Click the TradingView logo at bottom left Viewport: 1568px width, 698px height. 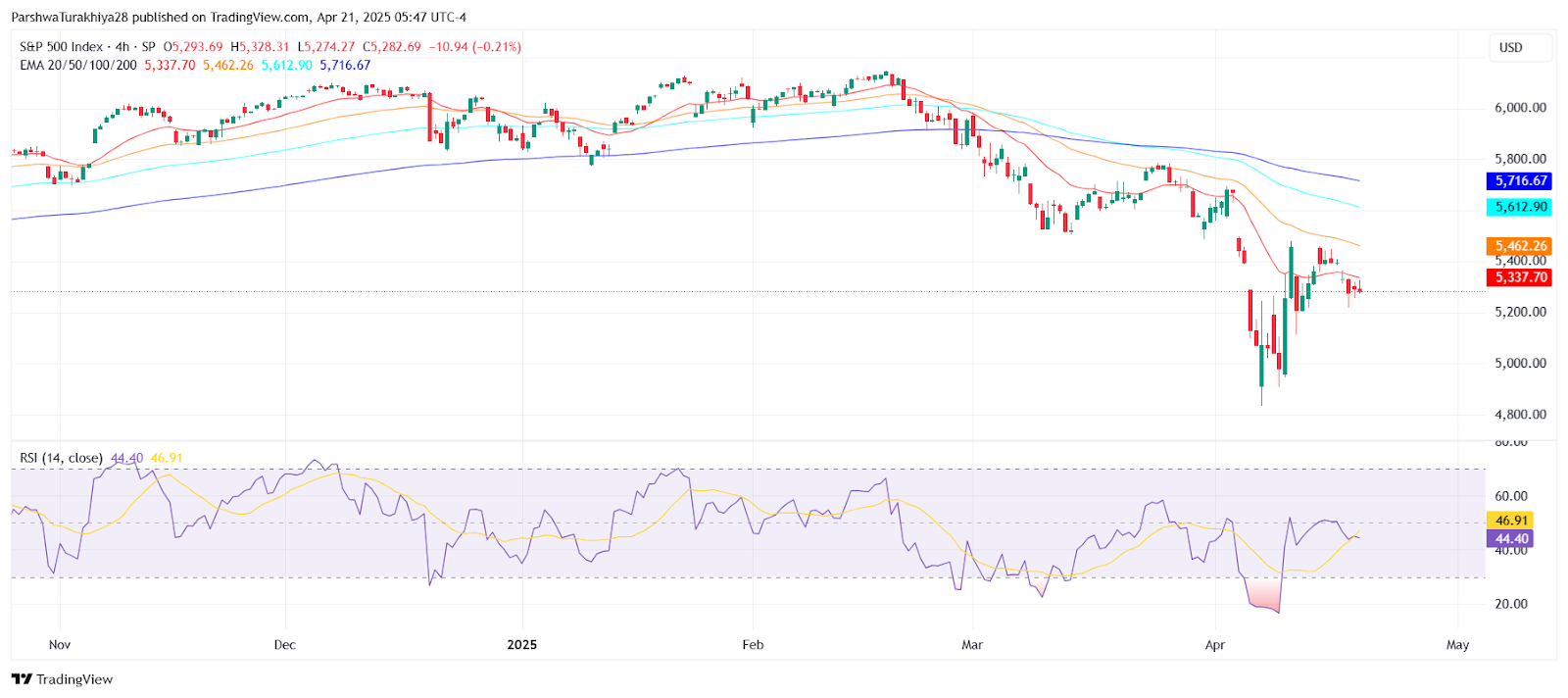pos(62,679)
